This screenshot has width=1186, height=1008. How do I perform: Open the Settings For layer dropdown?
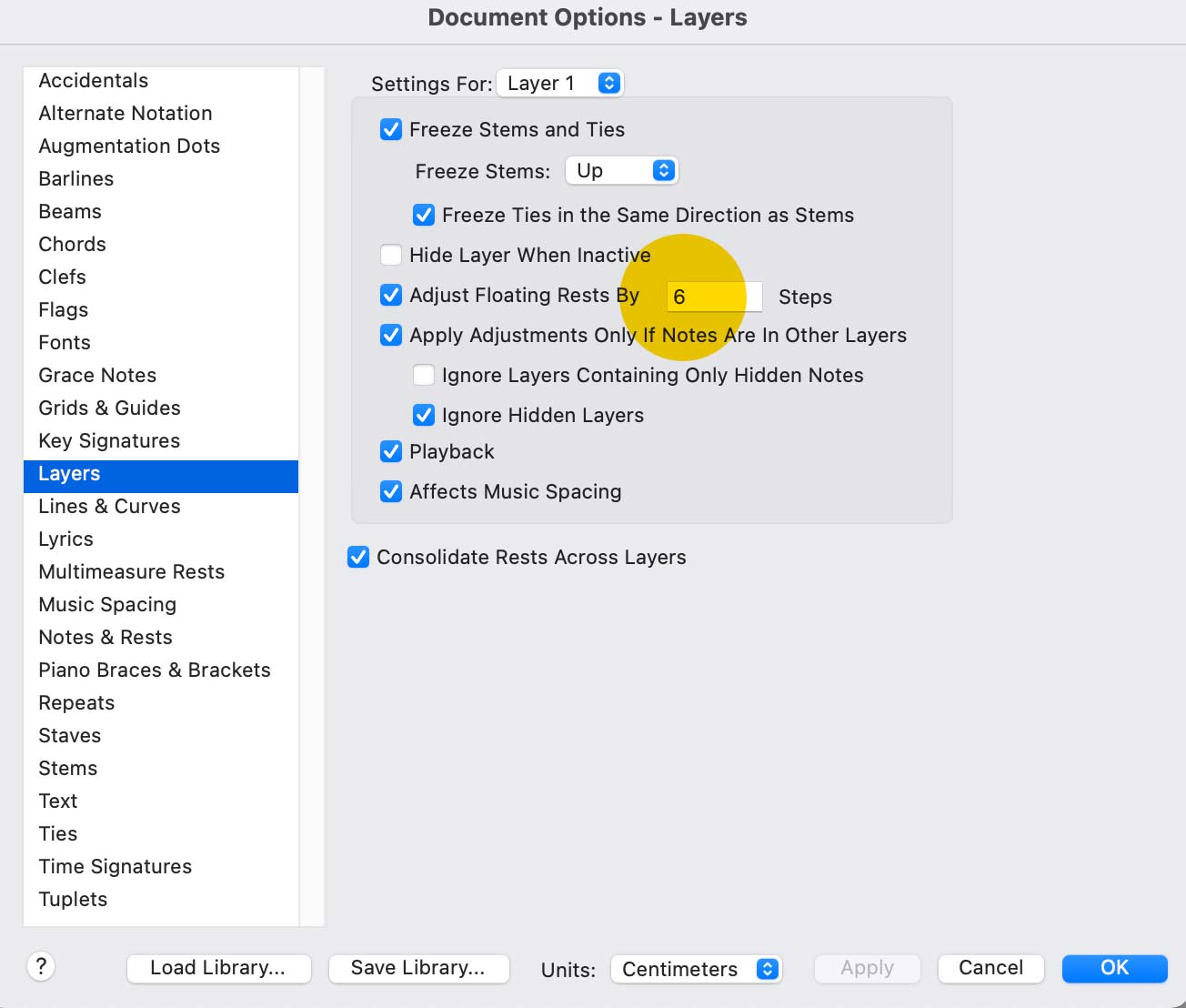pos(560,84)
